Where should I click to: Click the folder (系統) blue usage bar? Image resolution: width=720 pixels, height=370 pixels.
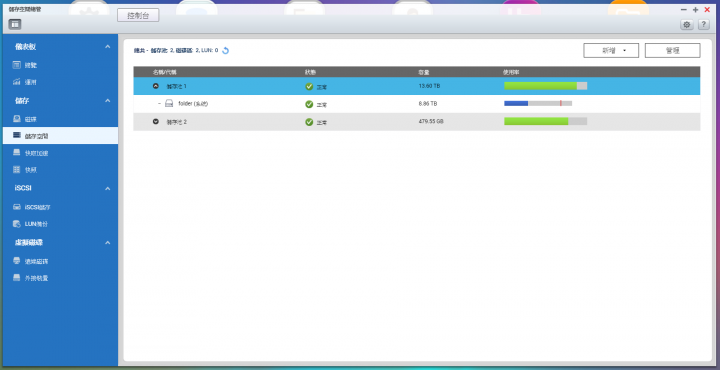[538, 104]
